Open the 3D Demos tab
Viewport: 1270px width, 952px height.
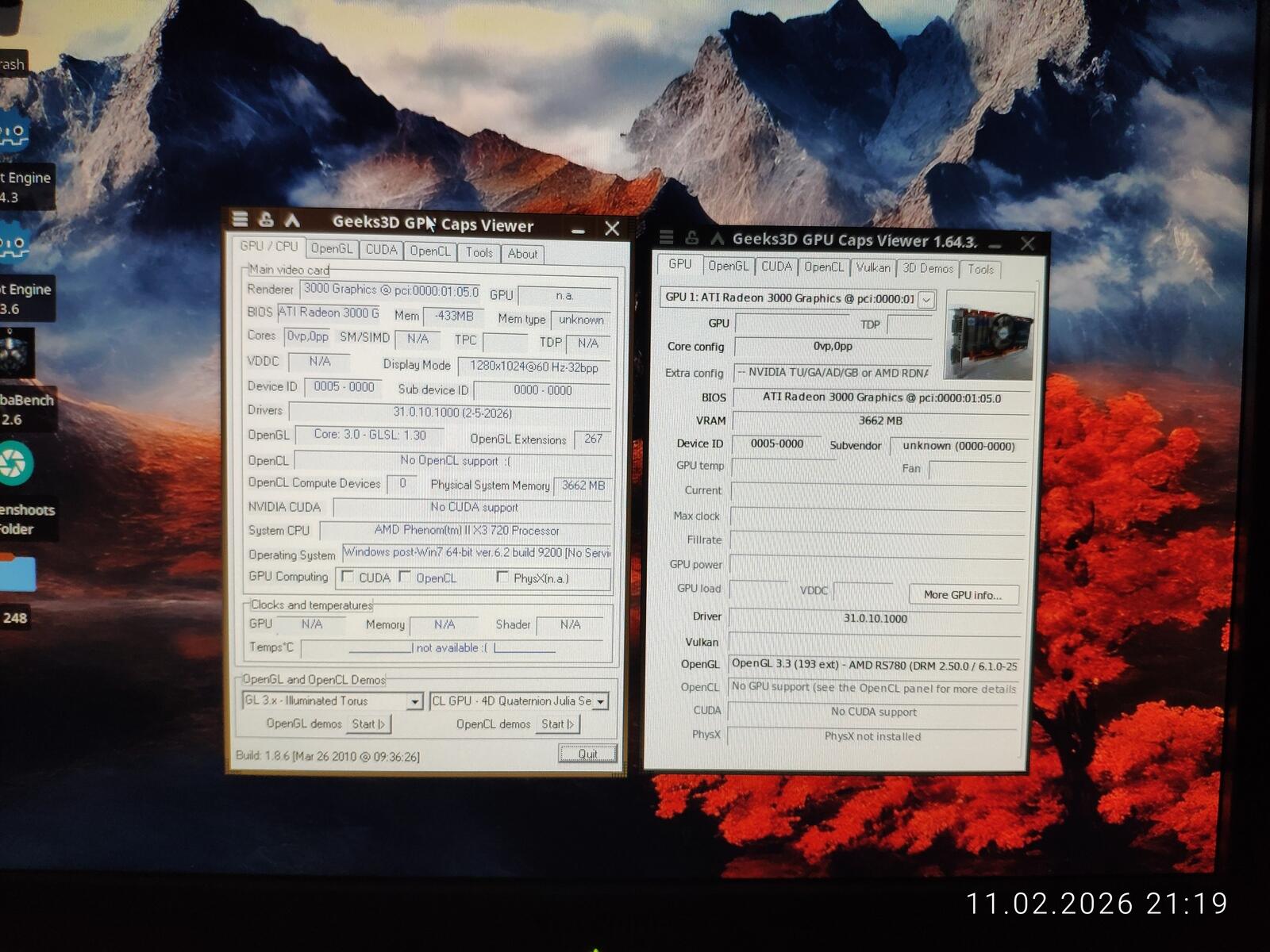point(928,269)
